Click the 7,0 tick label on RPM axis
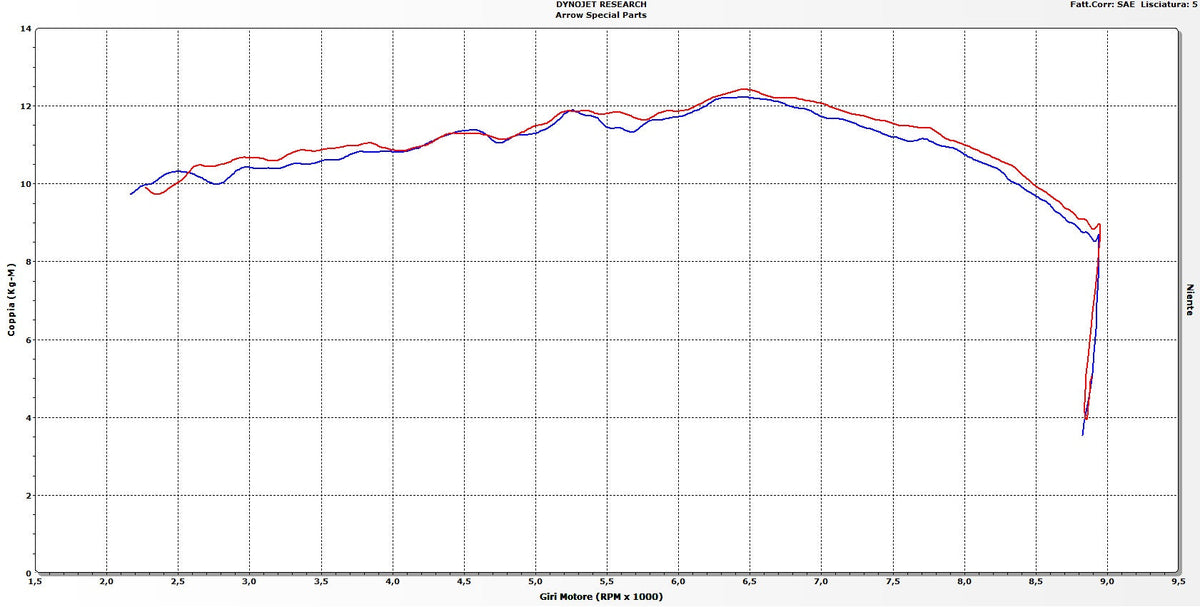 821,581
